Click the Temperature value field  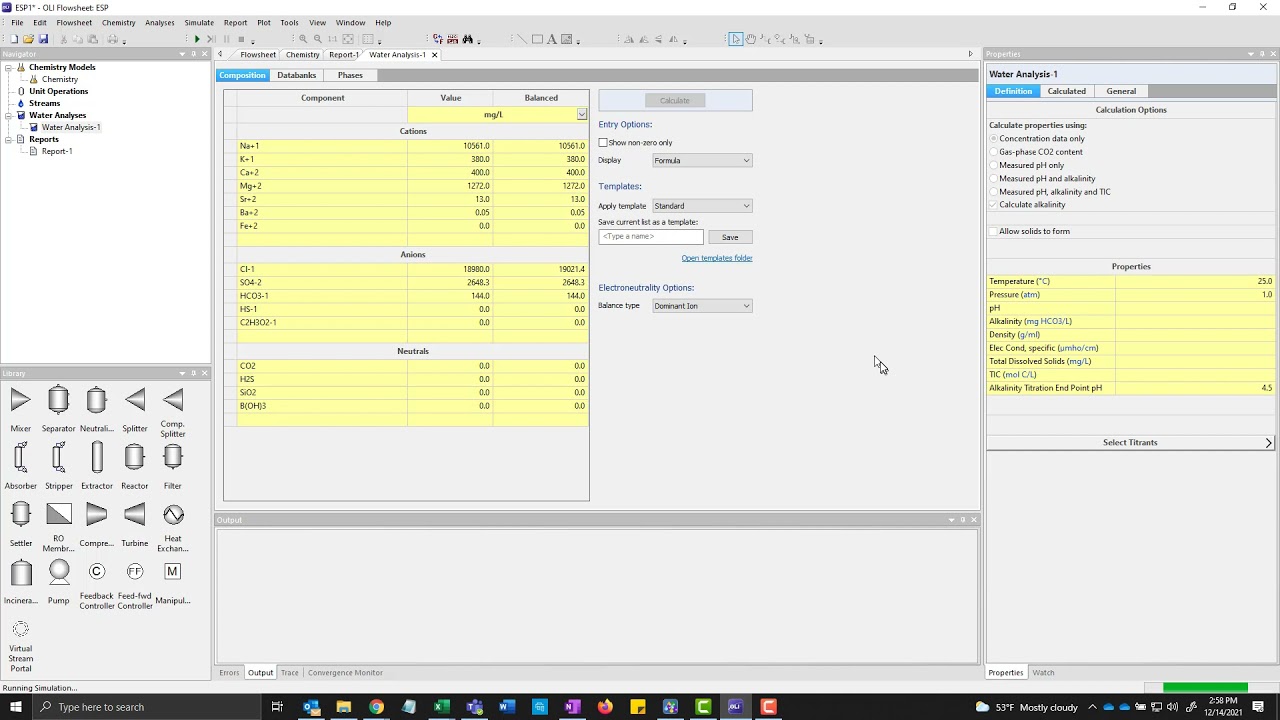tap(1195, 282)
